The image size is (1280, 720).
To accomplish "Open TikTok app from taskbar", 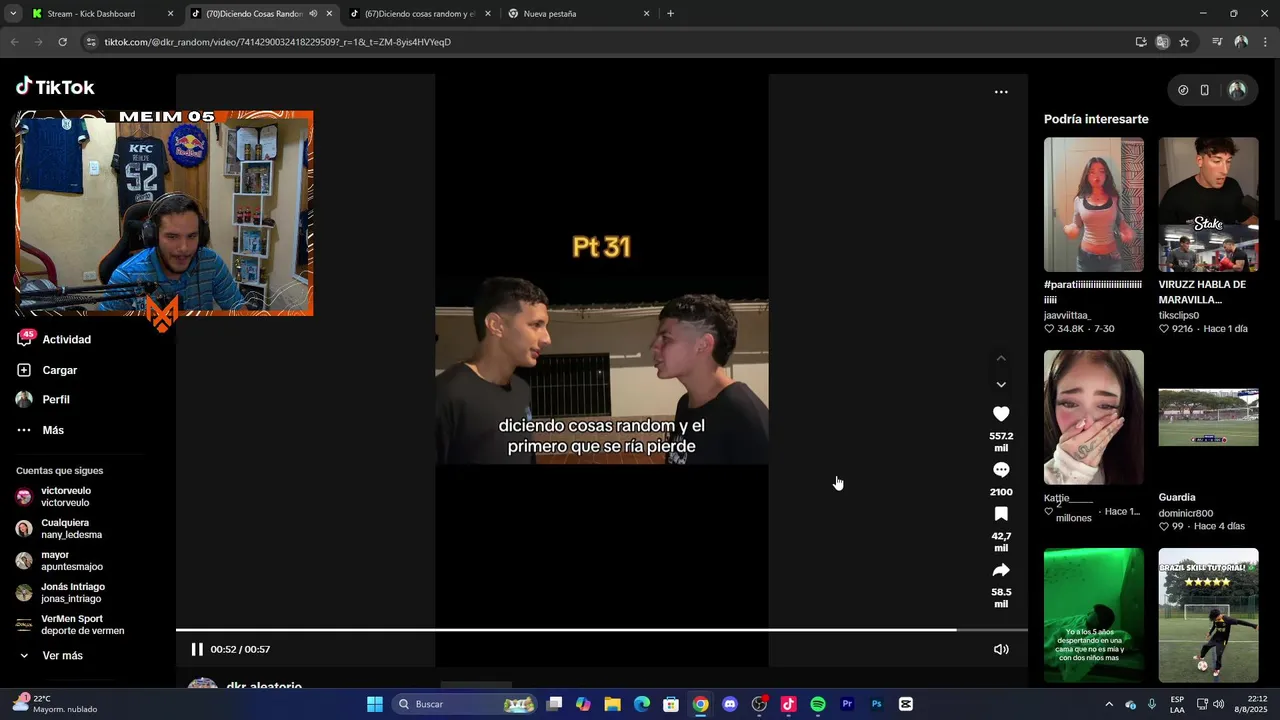I will tap(788, 704).
